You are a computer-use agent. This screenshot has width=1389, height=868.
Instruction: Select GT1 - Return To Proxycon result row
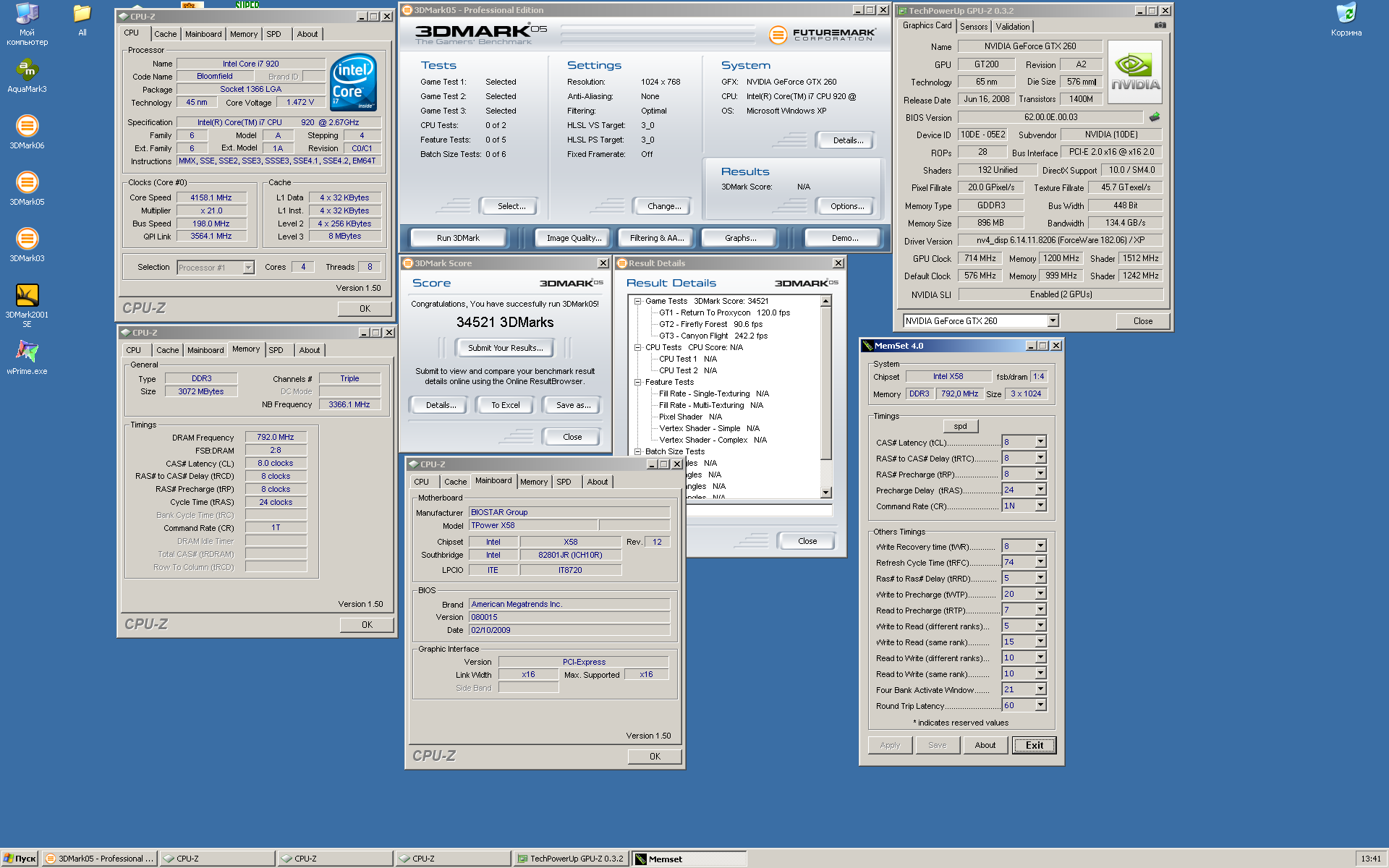724,312
